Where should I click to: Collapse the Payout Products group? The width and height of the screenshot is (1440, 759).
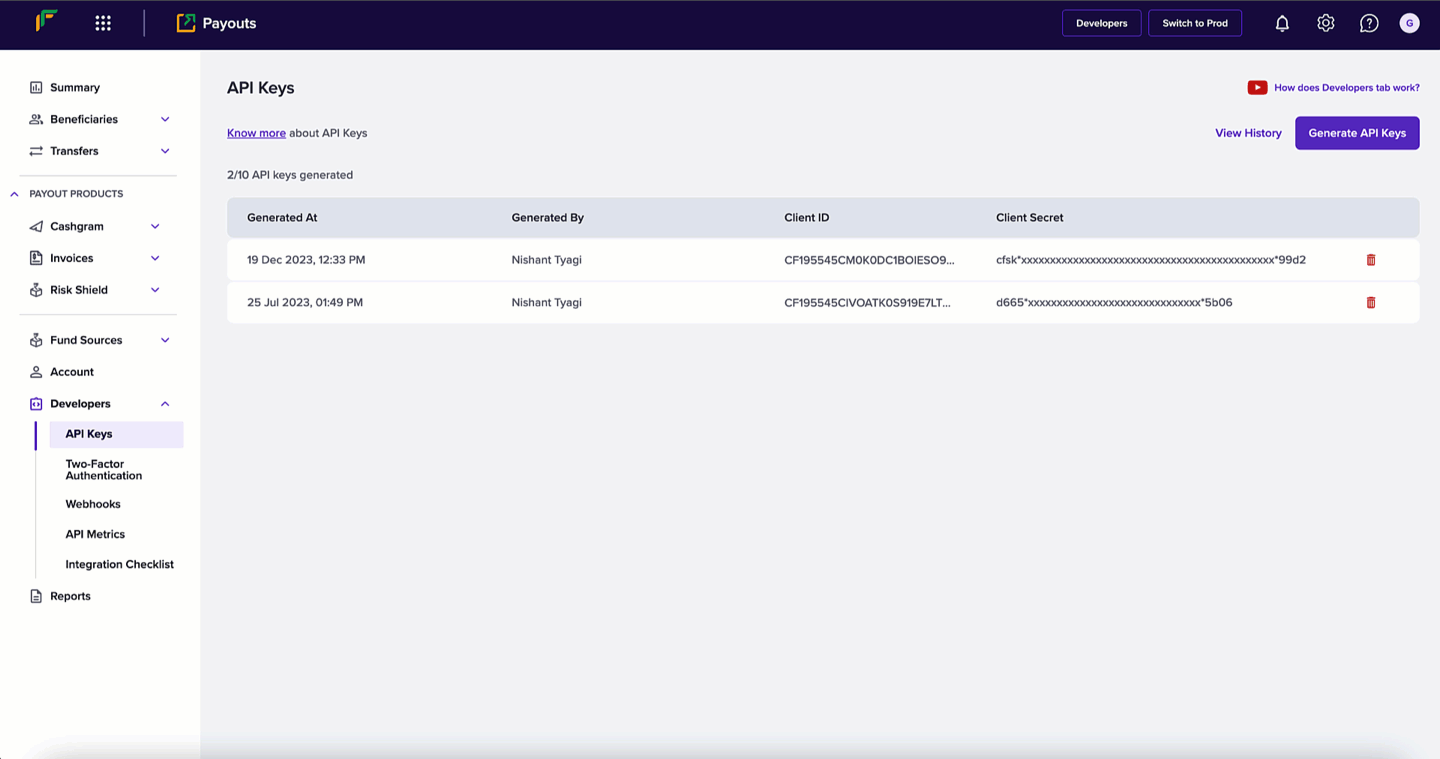pos(14,193)
